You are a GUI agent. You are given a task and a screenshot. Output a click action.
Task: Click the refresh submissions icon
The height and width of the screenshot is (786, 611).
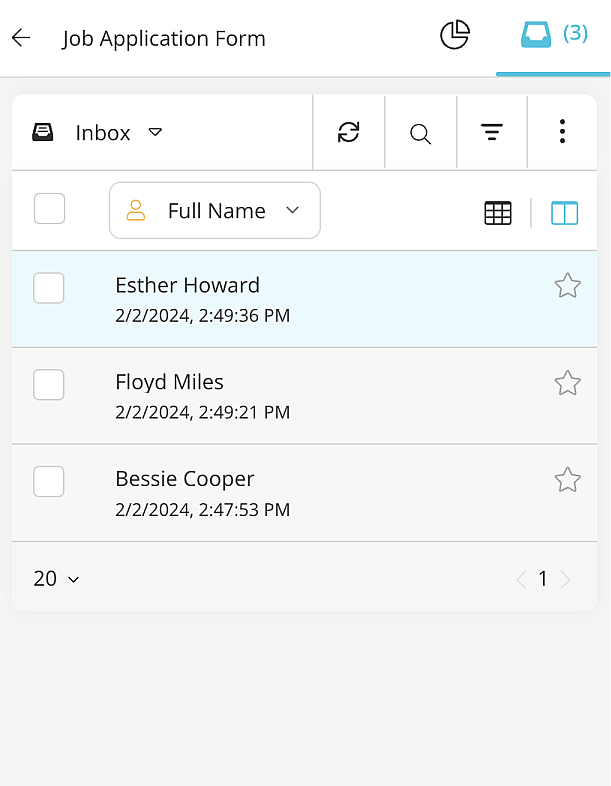click(348, 132)
